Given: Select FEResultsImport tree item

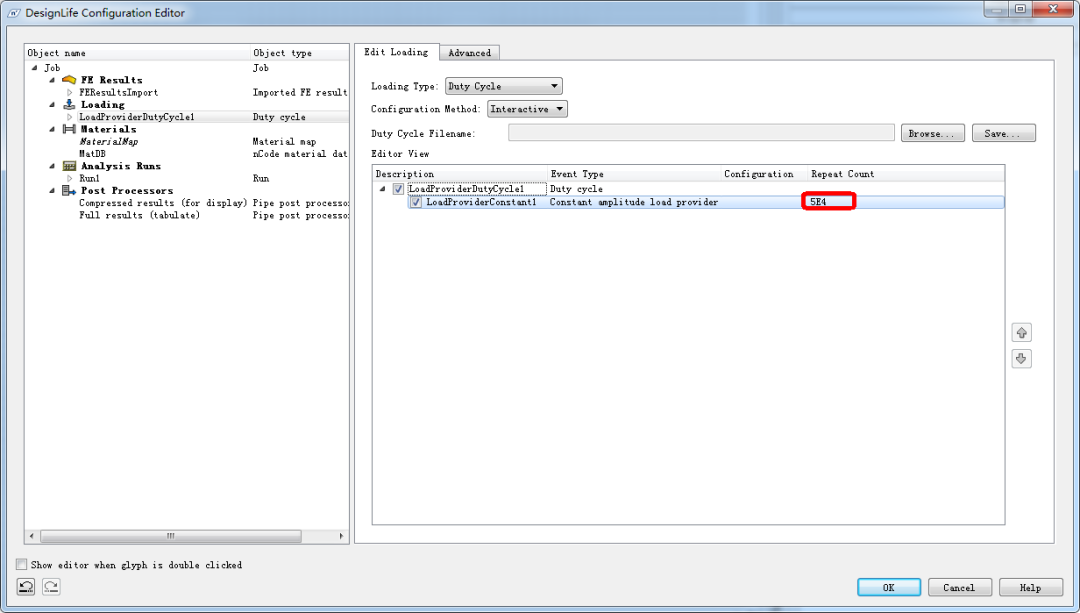Looking at the screenshot, I should (118, 92).
